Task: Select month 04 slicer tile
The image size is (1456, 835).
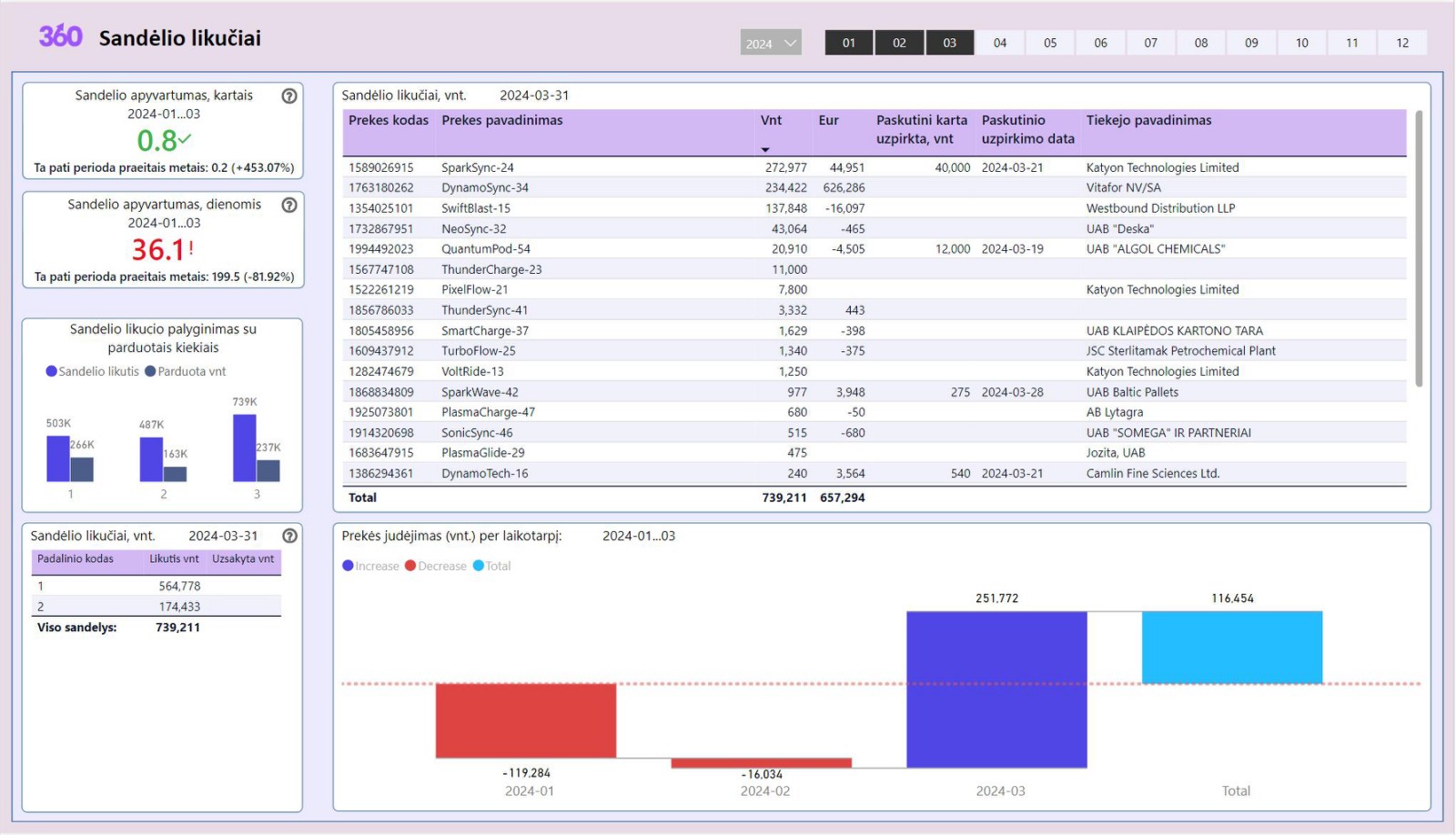Action: coord(1000,43)
